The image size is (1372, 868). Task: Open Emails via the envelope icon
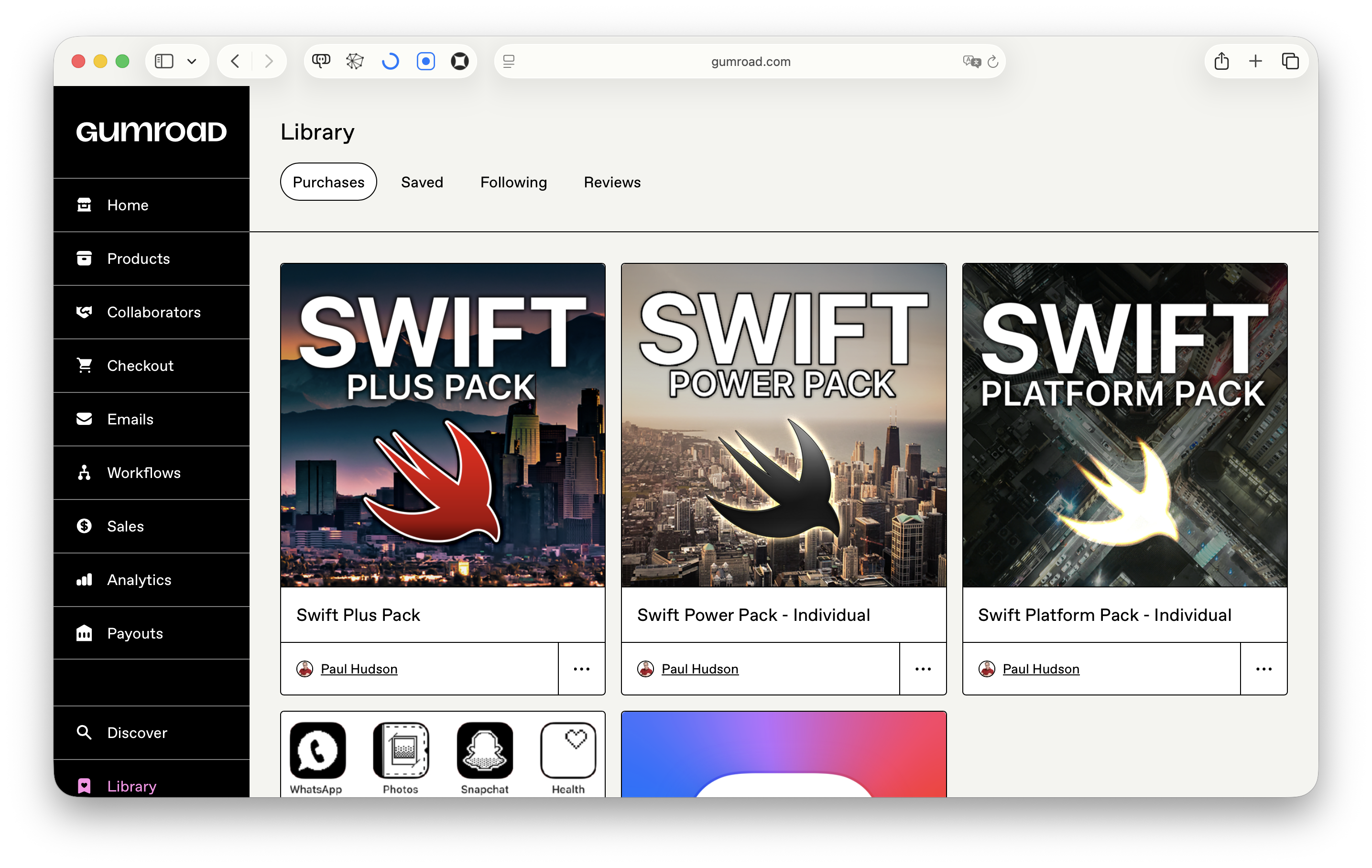(84, 419)
